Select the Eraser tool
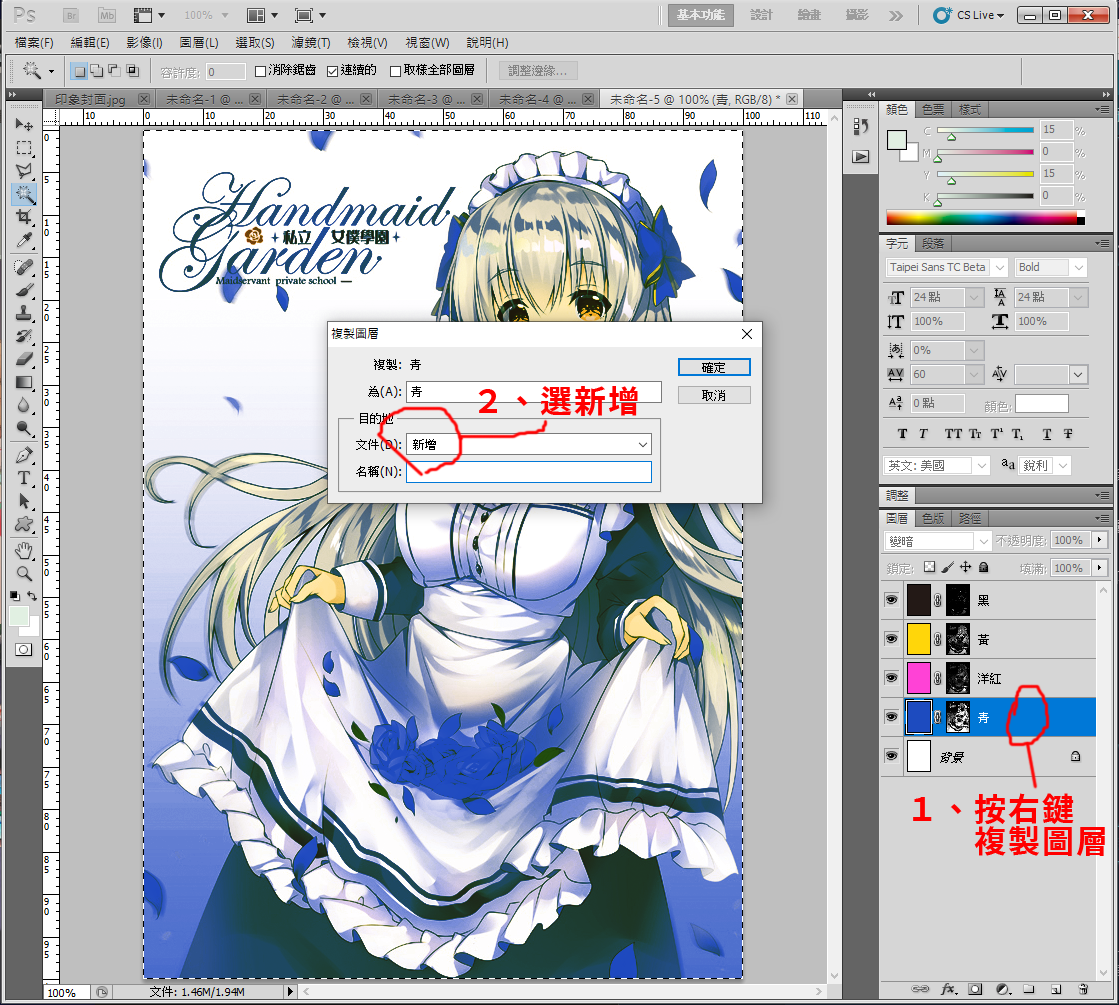Image resolution: width=1119 pixels, height=1005 pixels. coord(24,359)
